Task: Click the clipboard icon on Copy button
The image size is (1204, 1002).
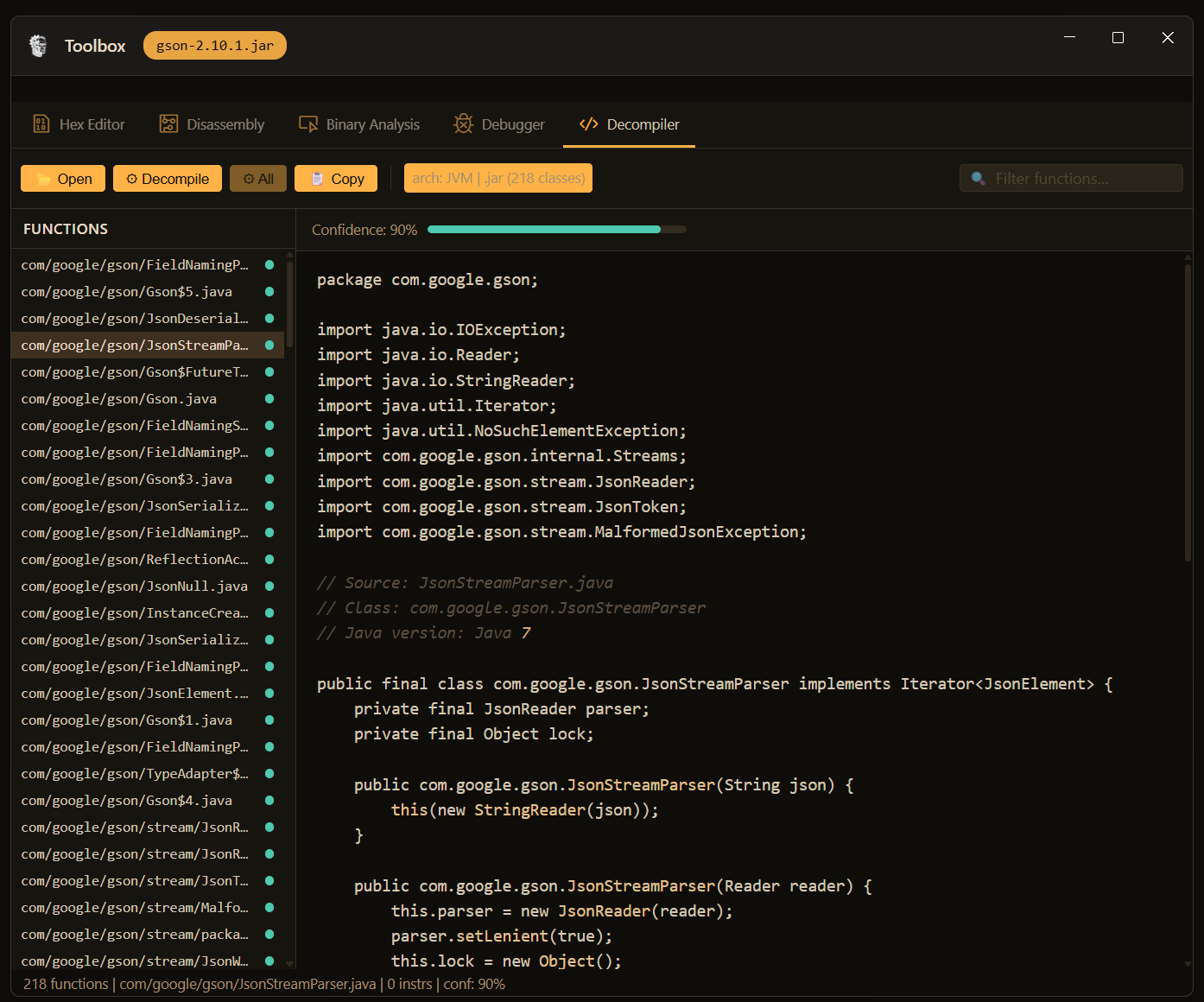Action: click(x=317, y=179)
